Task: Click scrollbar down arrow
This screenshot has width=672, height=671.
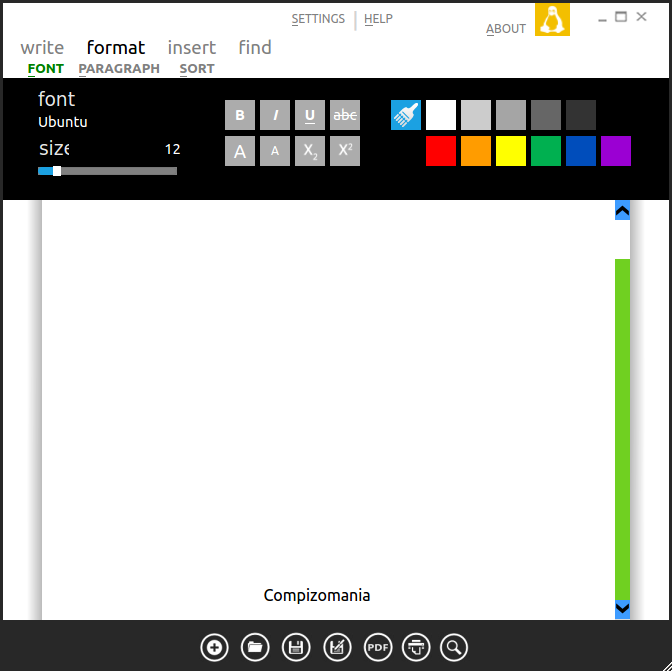Action: tap(622, 609)
